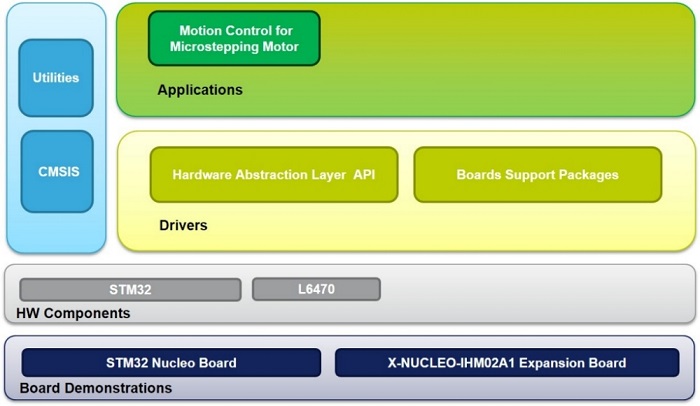Select the STM32 Nucleo Board bar
This screenshot has height=406, width=700.
coord(171,363)
